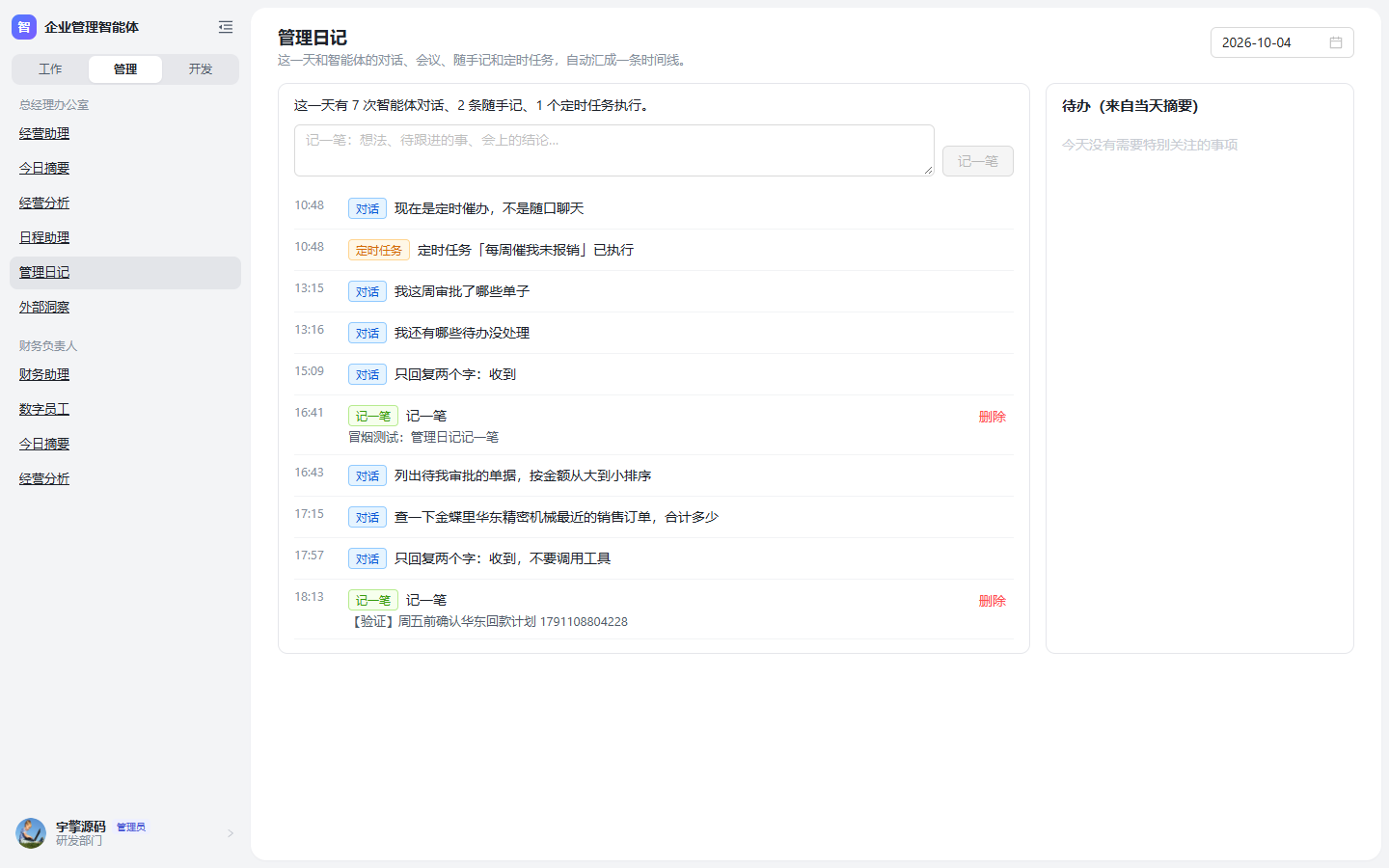The image size is (1389, 868).
Task: Open entry about 金蝶里华东精密机械 sales orders
Action: 557,517
